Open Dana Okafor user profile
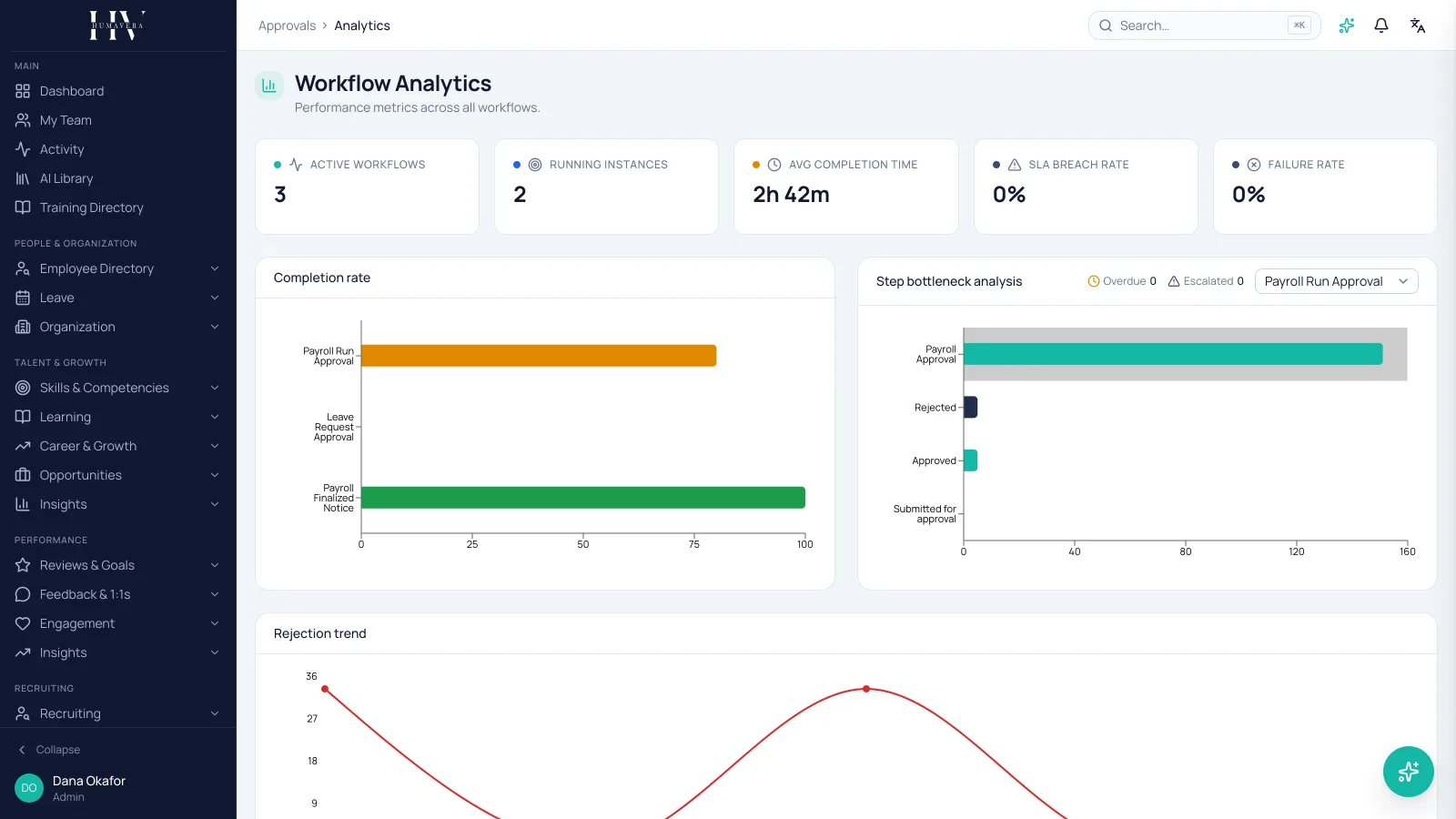This screenshot has width=1456, height=819. point(117,788)
